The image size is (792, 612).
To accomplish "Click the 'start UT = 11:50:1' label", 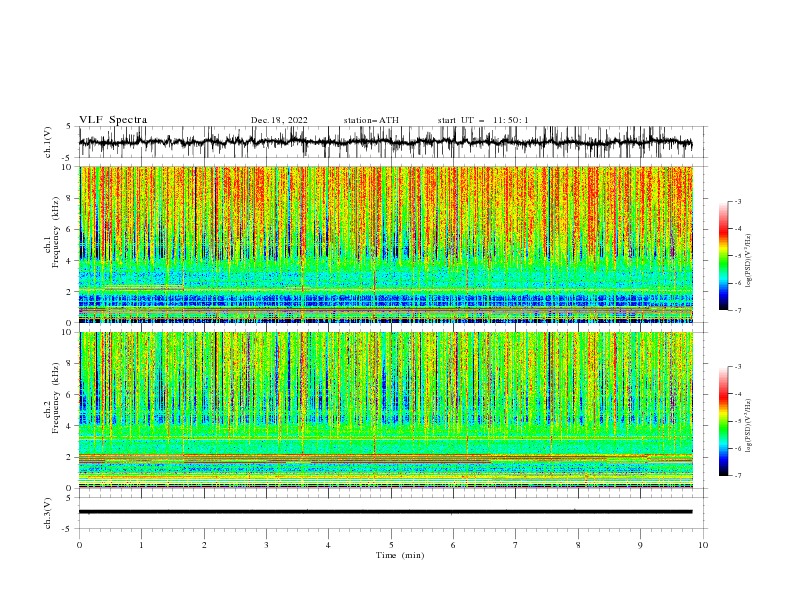I will (x=483, y=120).
